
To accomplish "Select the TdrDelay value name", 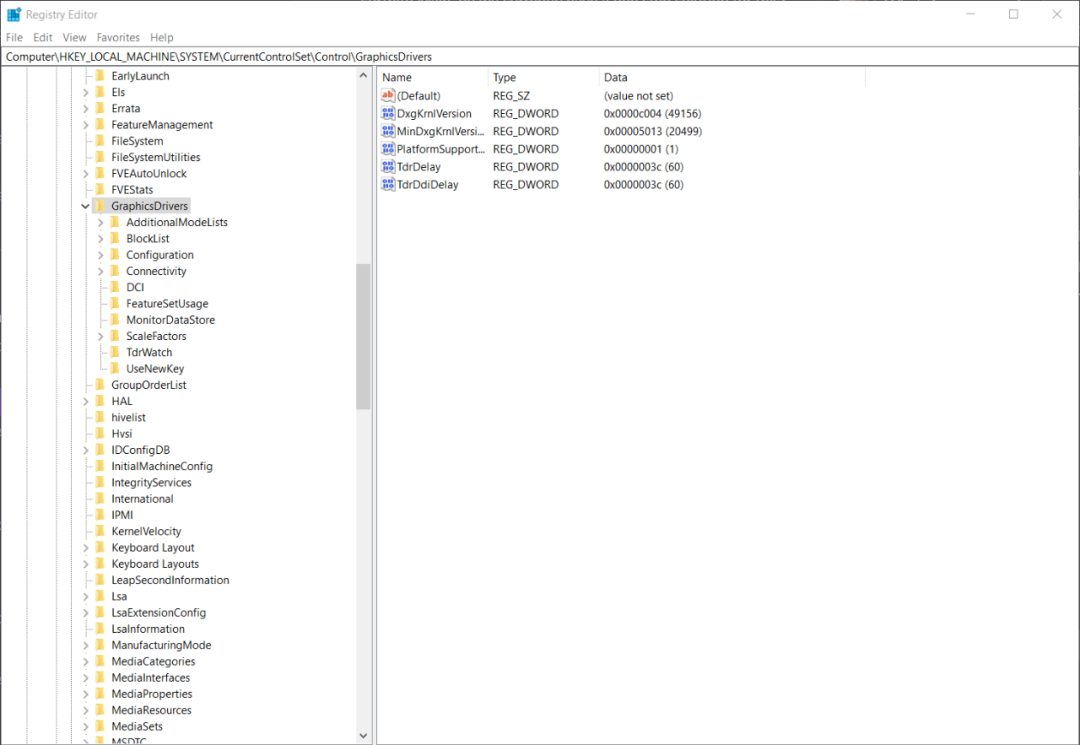I will point(419,167).
